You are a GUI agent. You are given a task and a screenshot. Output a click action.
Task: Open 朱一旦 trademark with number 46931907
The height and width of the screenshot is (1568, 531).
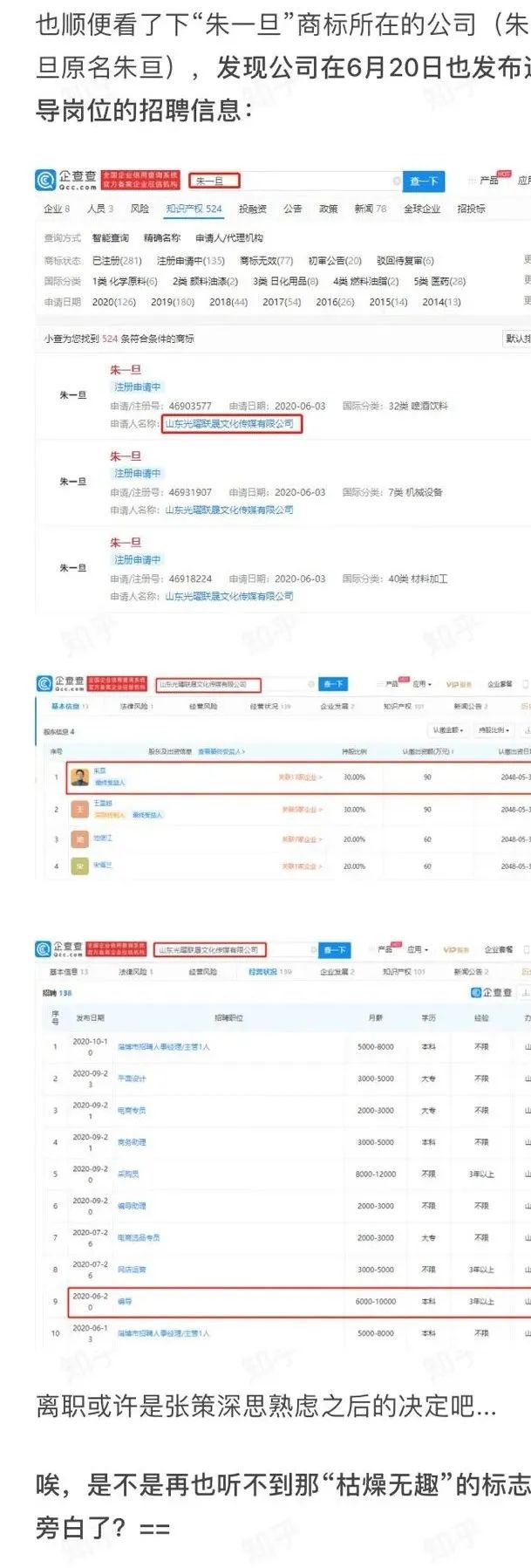(x=126, y=456)
